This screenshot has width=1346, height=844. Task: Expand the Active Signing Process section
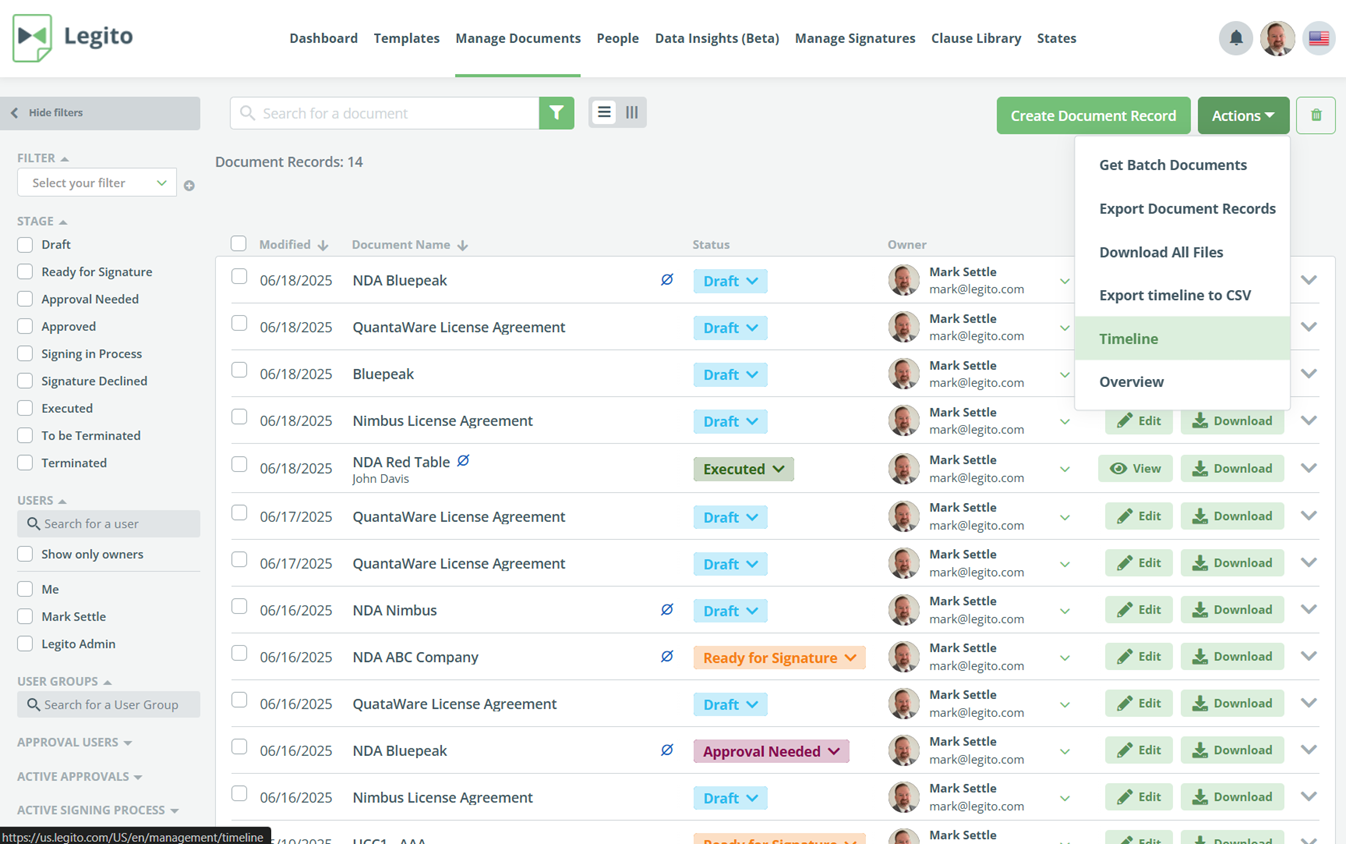click(97, 810)
